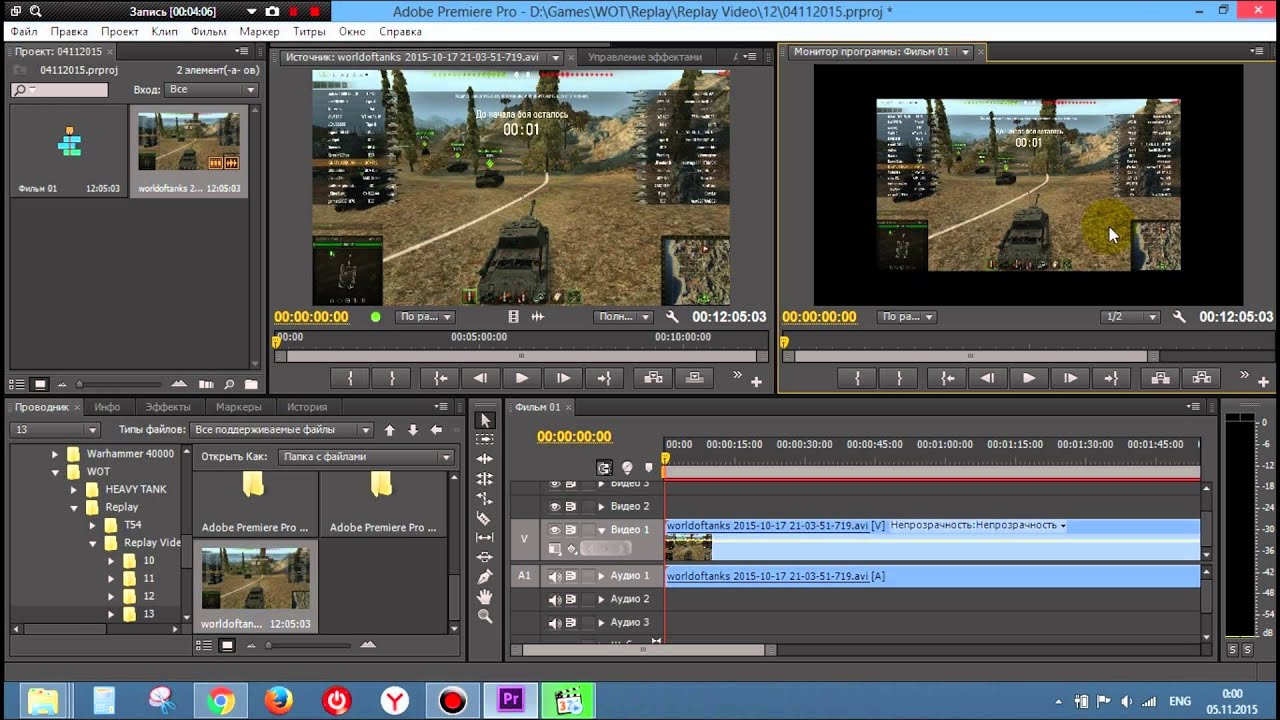This screenshot has width=1280, height=720.
Task: Collapse the WOT folder in tree
Action: click(56, 472)
